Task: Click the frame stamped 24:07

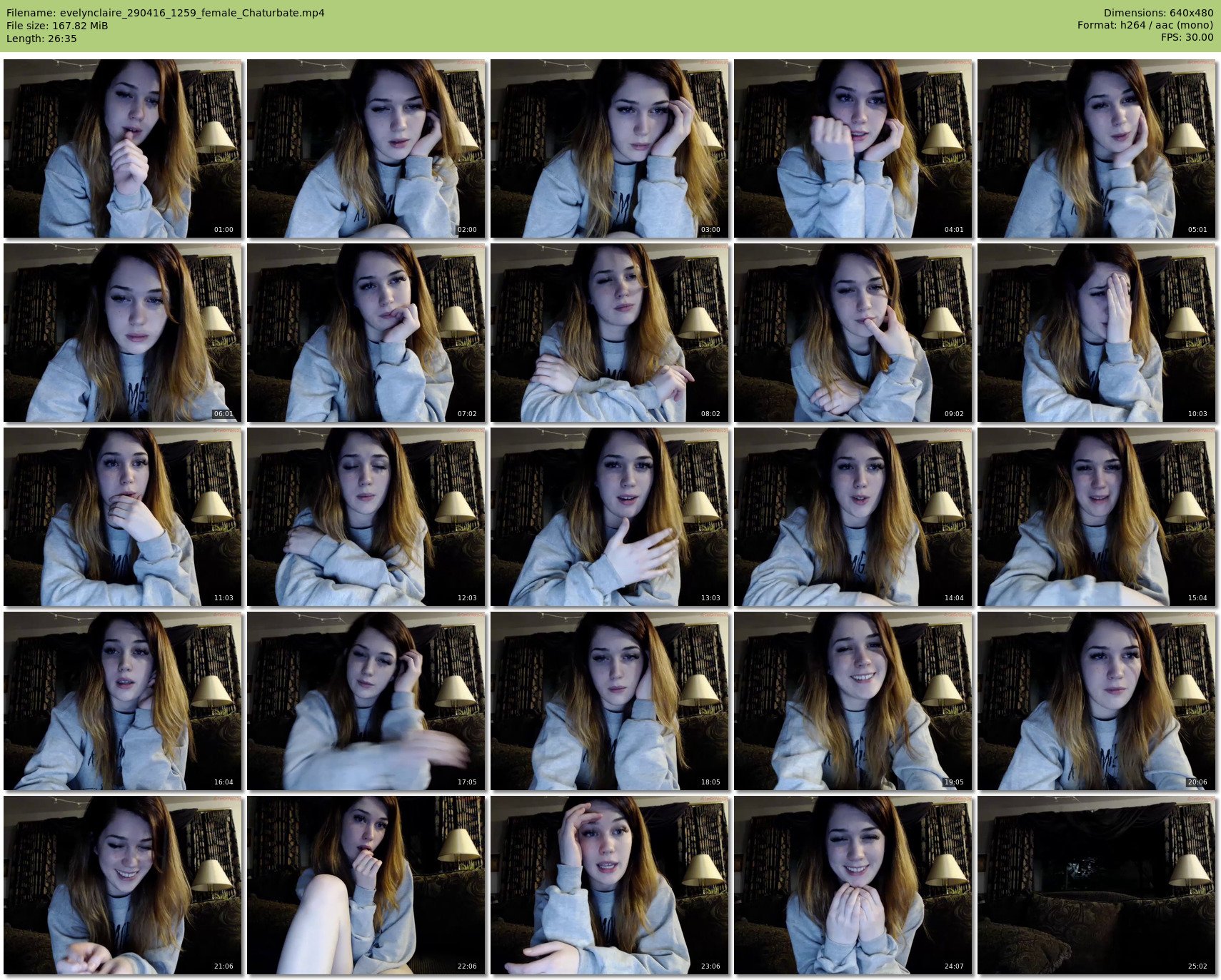Action: click(853, 885)
